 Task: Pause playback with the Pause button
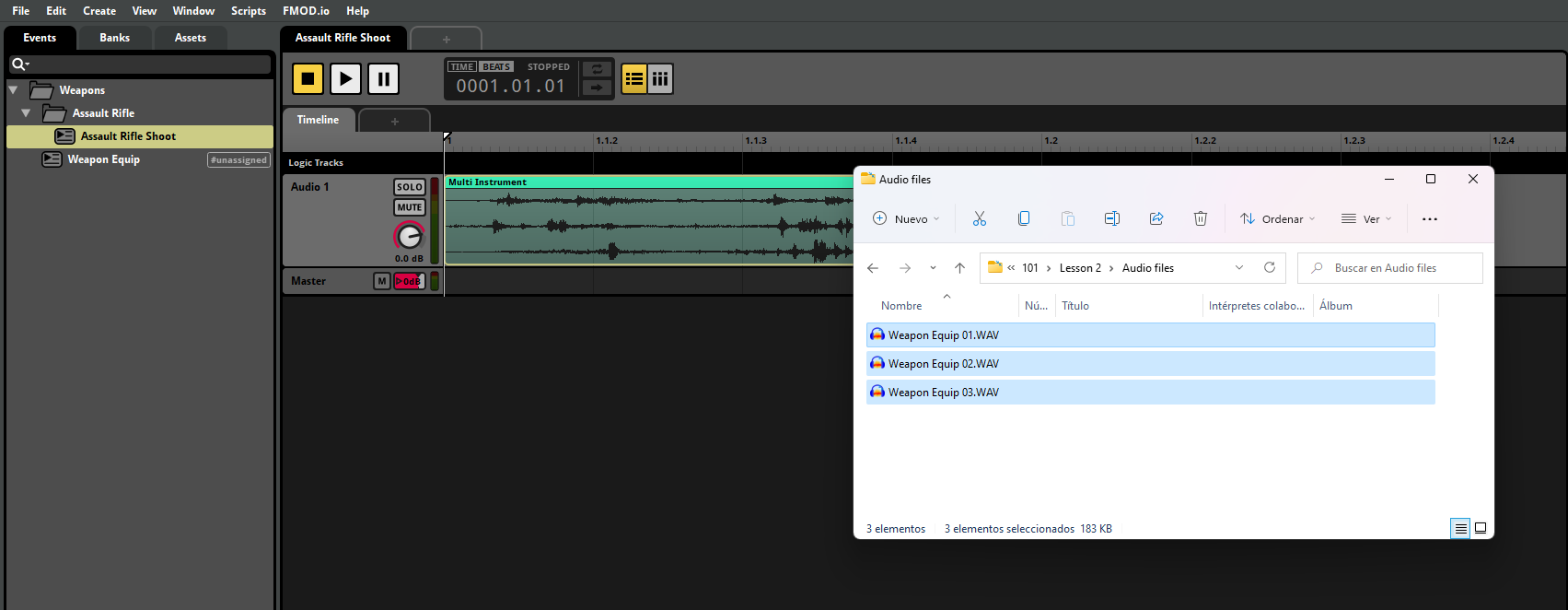(383, 78)
